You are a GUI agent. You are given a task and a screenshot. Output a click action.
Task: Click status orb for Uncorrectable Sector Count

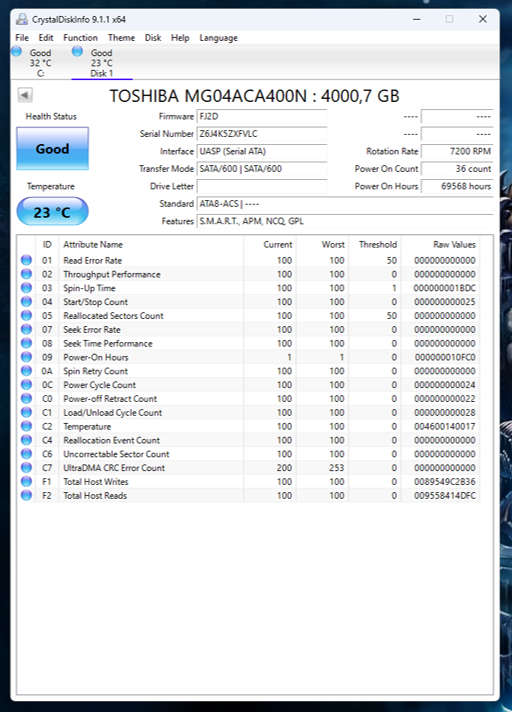pos(26,454)
